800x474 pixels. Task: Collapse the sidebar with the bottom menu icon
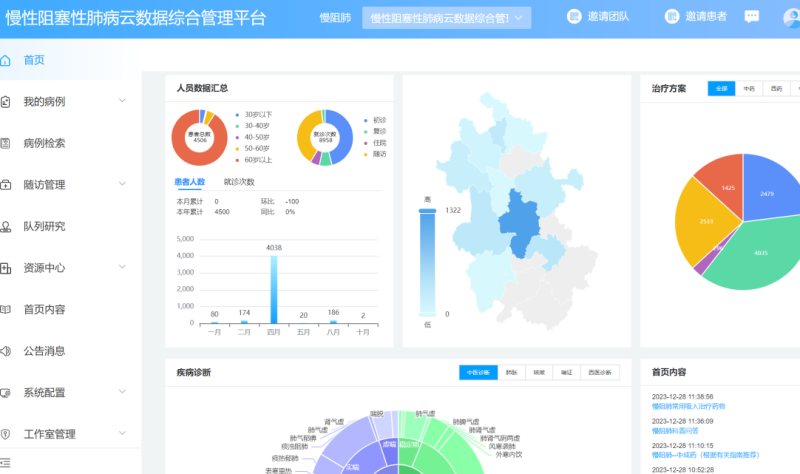click(6, 461)
